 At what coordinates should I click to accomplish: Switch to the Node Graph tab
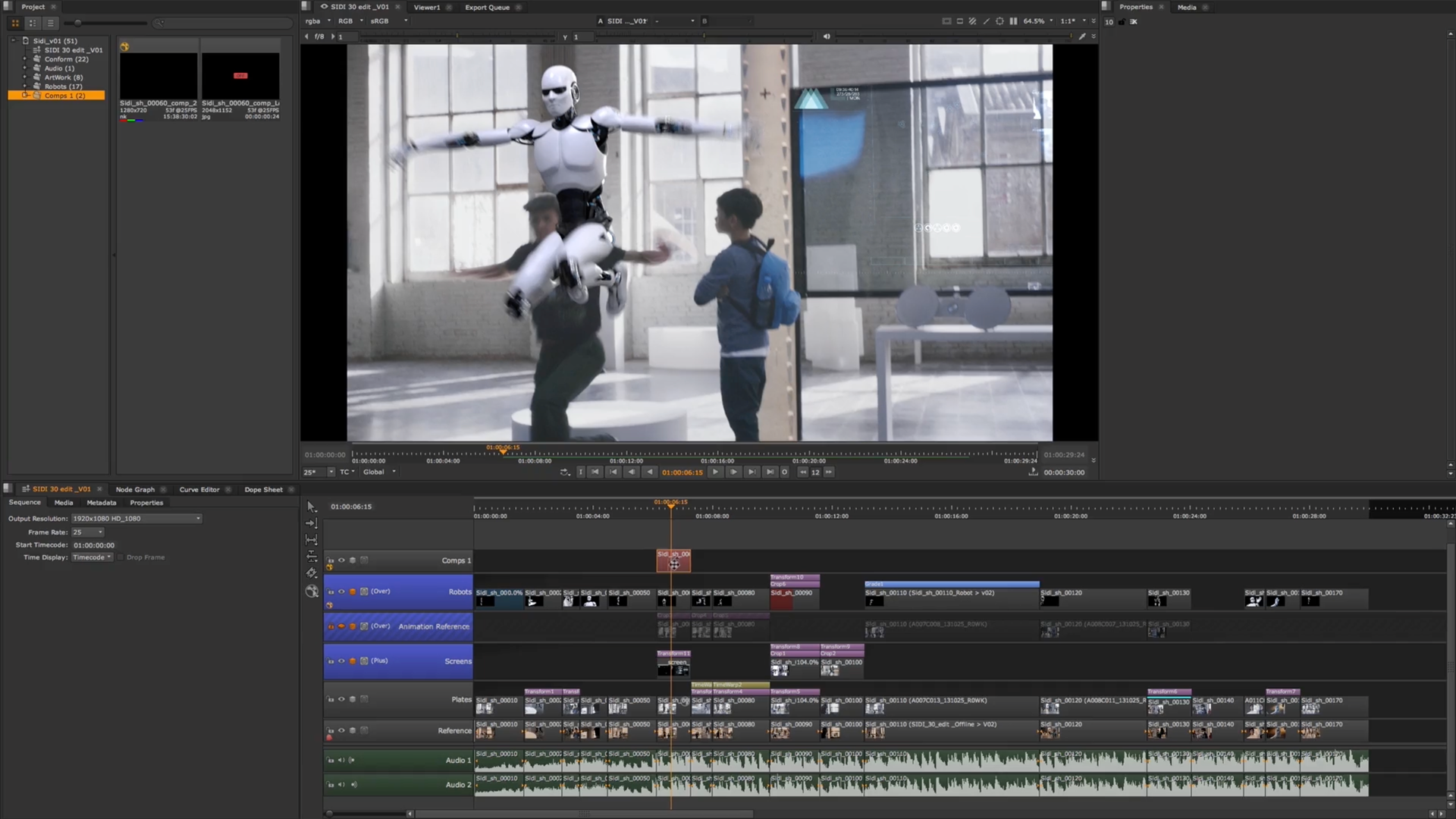click(136, 489)
